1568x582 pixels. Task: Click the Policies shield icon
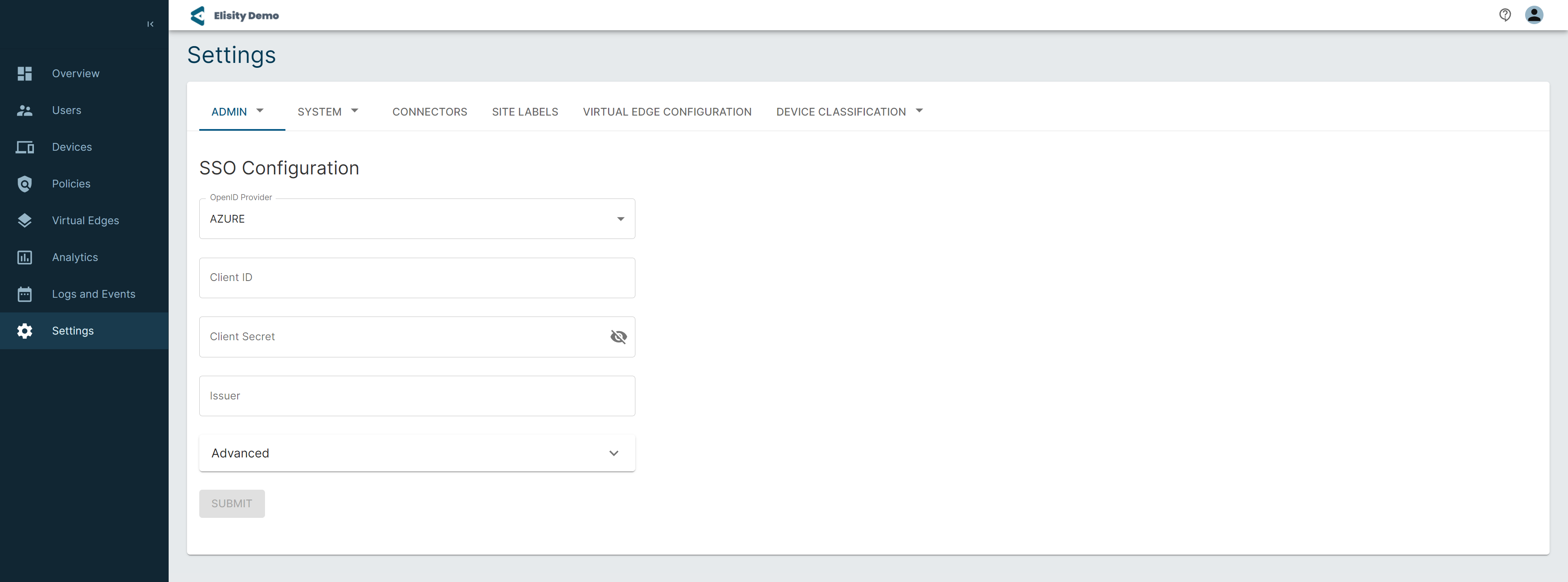point(25,184)
